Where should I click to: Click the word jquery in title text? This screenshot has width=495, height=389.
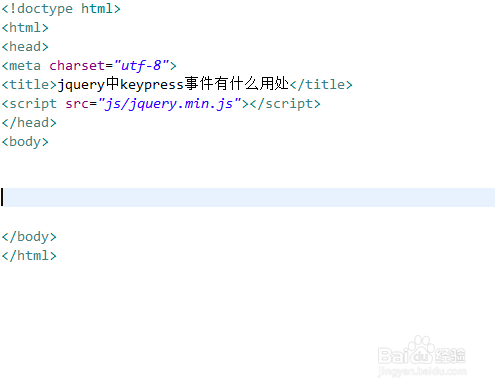click(x=81, y=85)
